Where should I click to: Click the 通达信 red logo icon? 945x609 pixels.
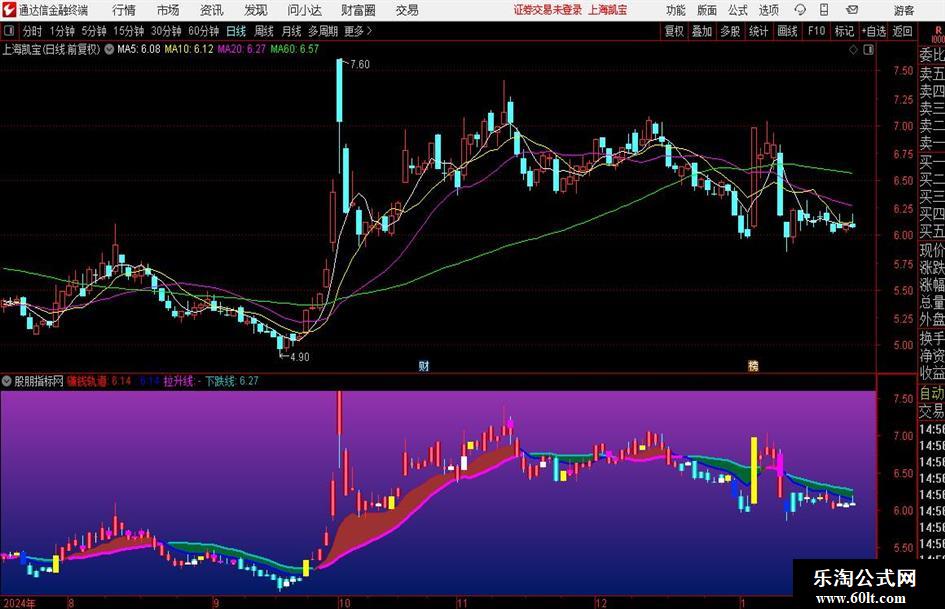9,10
